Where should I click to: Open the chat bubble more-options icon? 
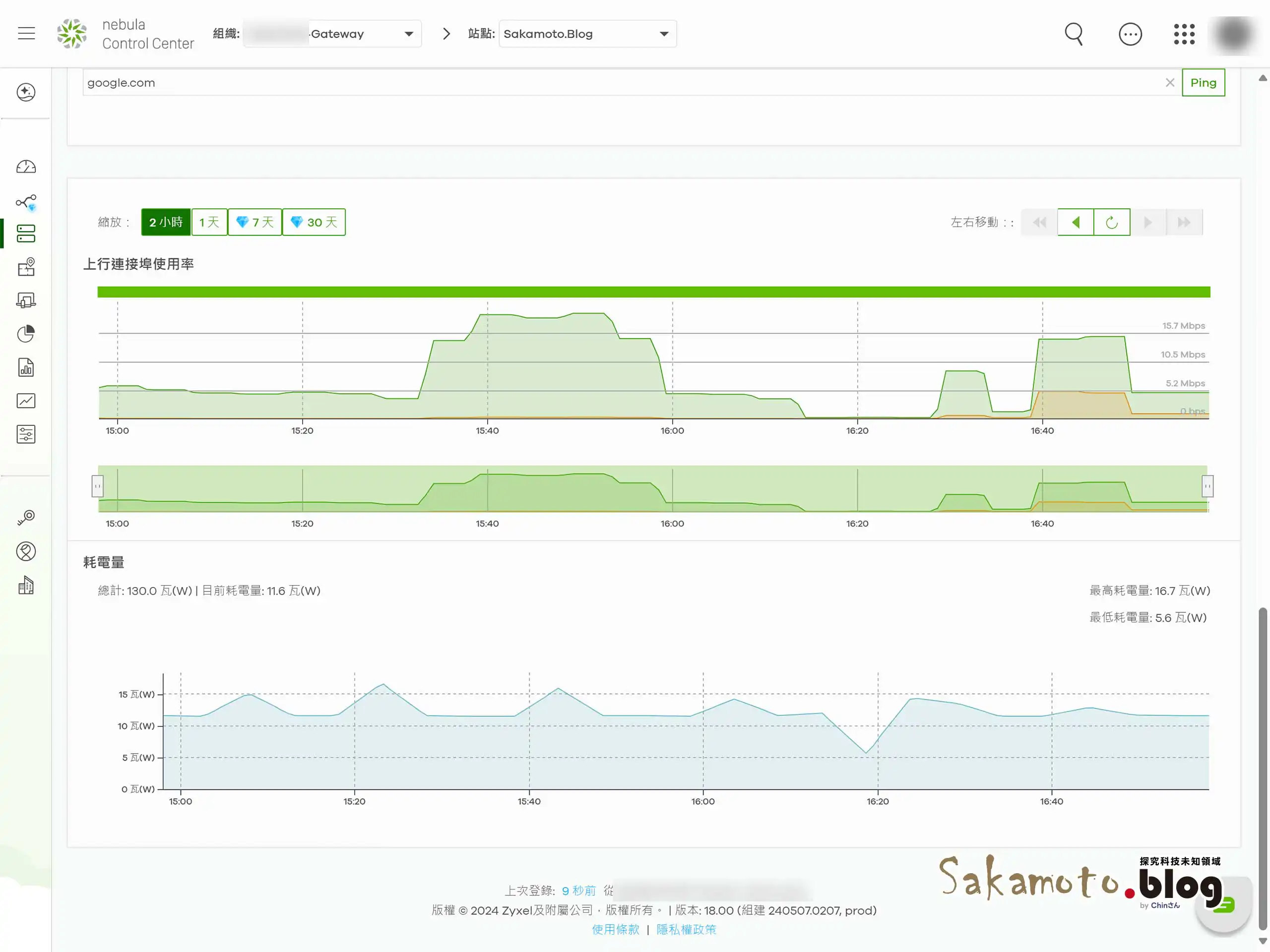click(x=1130, y=34)
